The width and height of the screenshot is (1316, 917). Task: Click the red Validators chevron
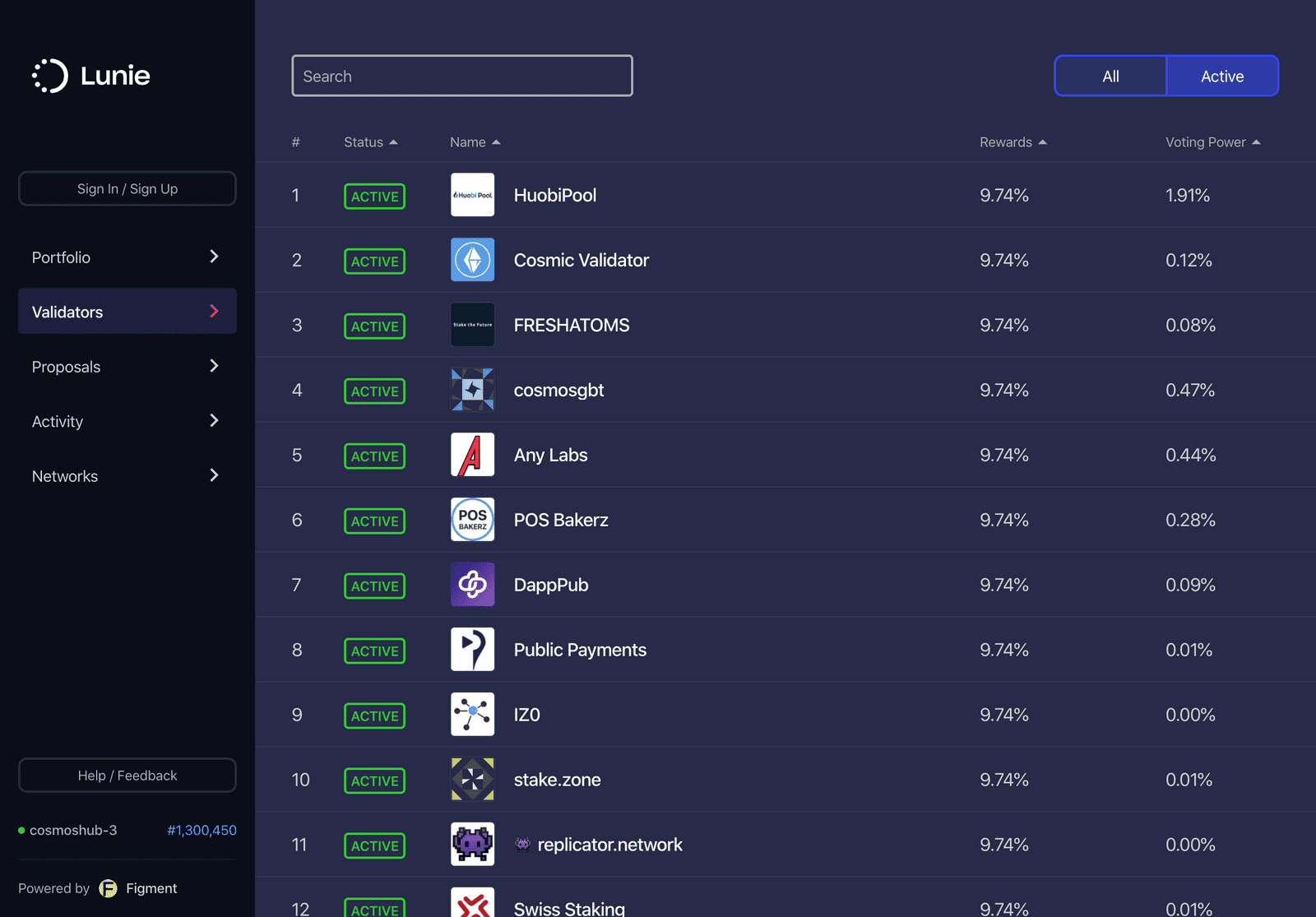[x=214, y=311]
